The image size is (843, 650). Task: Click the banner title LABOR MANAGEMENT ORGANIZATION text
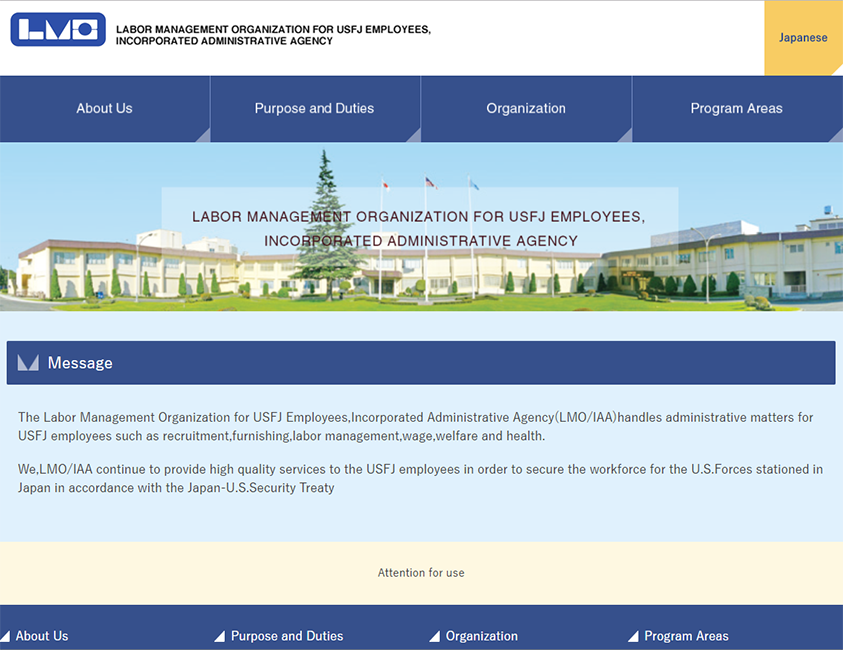tap(419, 228)
